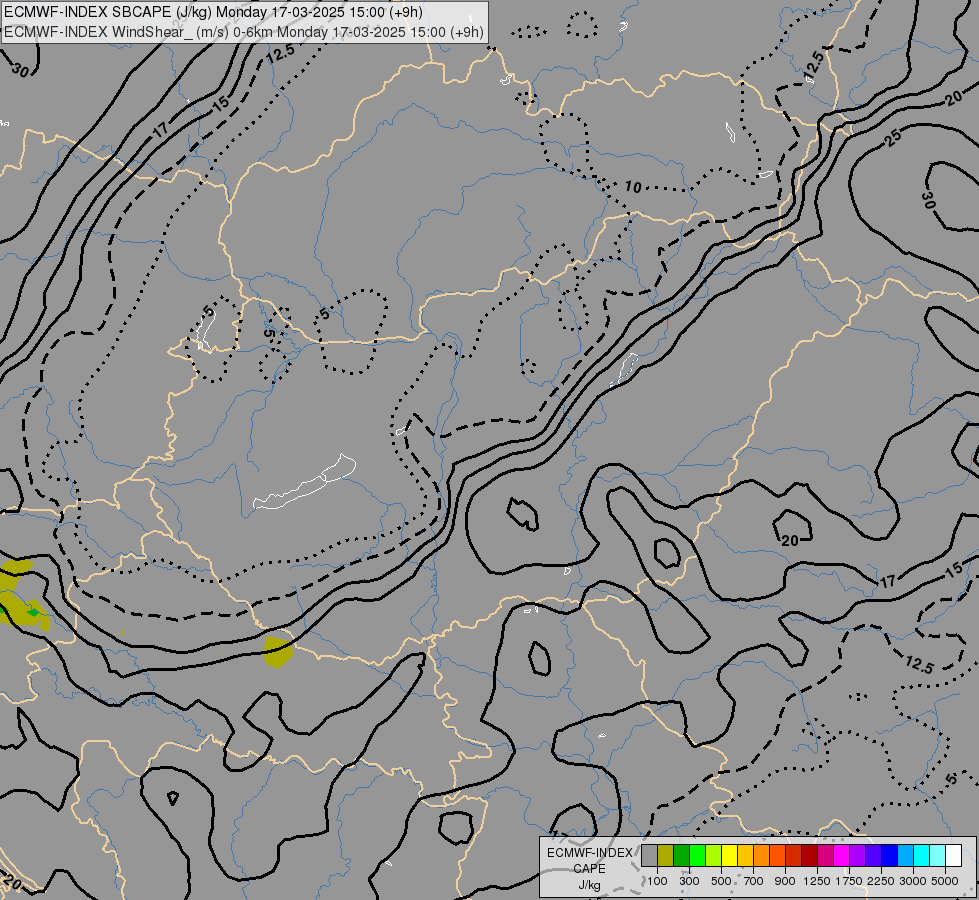Click the magenta legend swatch

(x=842, y=856)
